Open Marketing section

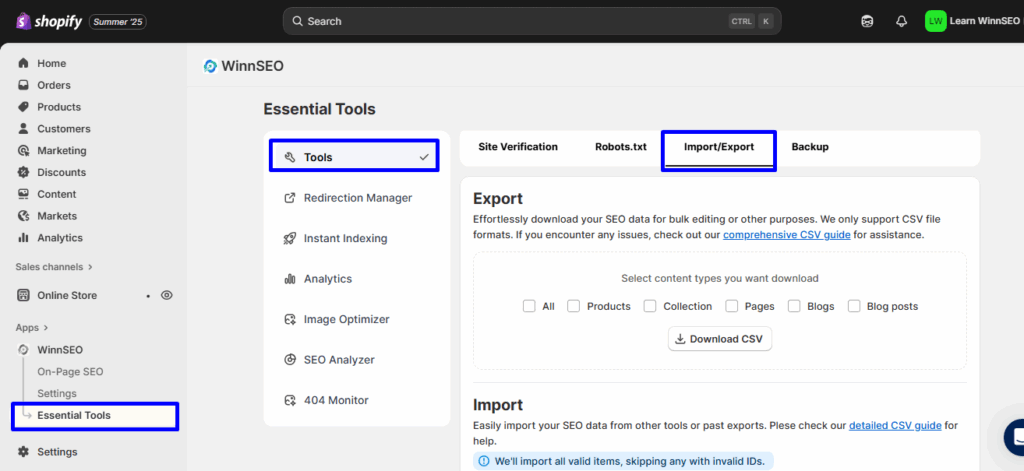(x=61, y=150)
